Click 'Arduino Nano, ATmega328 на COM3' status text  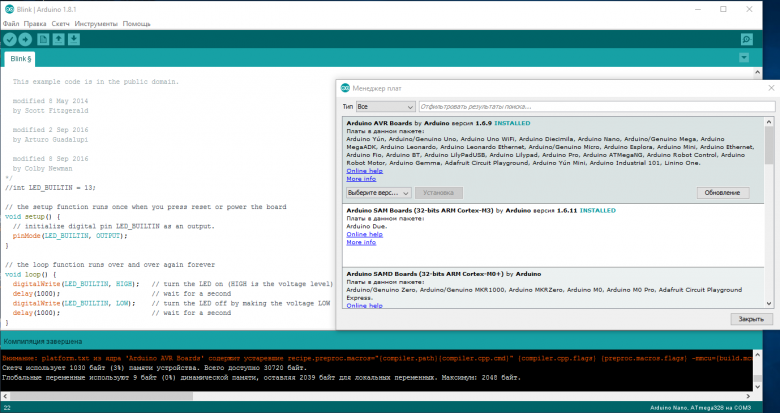click(x=700, y=408)
